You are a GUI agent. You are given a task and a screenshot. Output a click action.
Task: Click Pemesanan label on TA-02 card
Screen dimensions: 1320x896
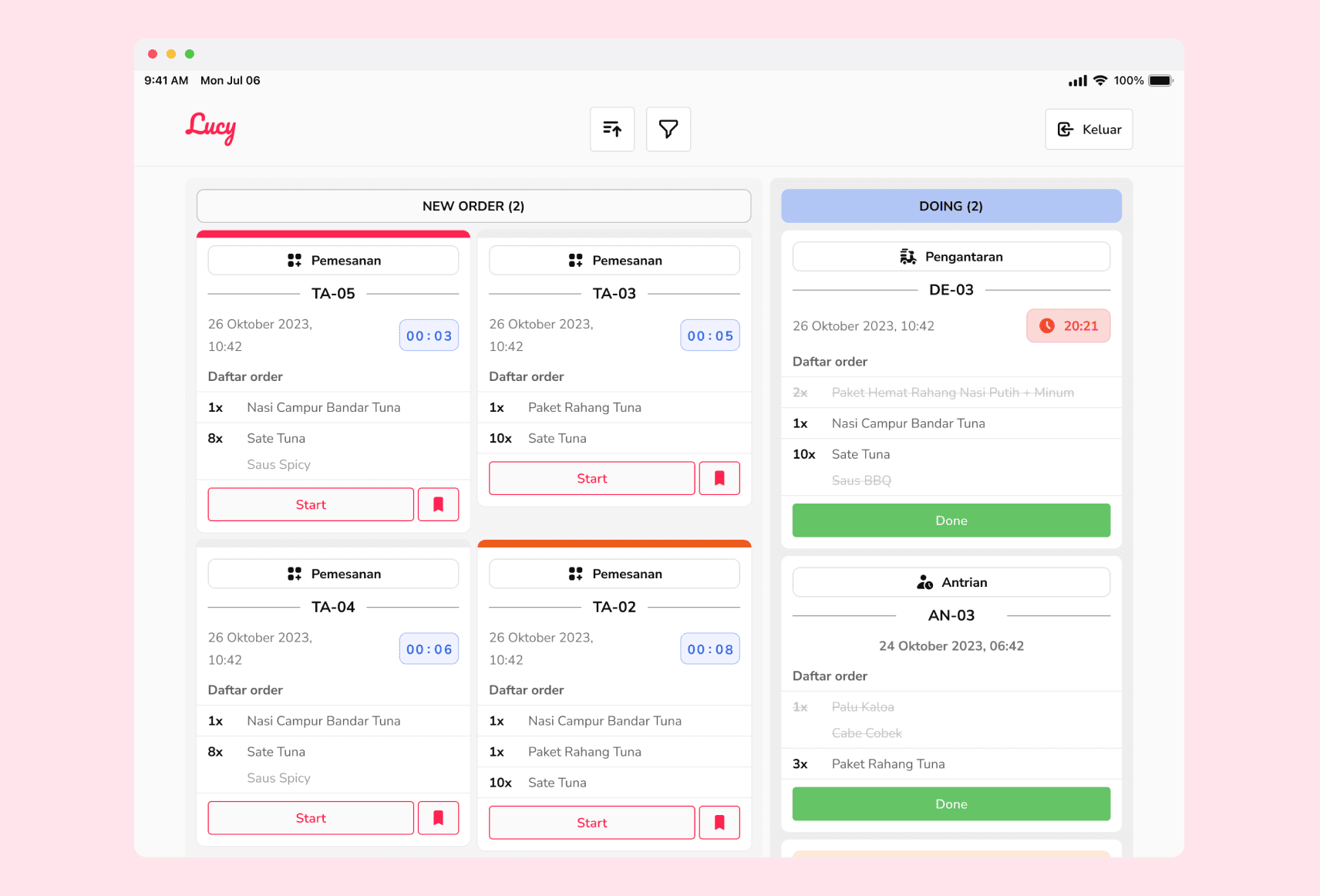point(615,574)
